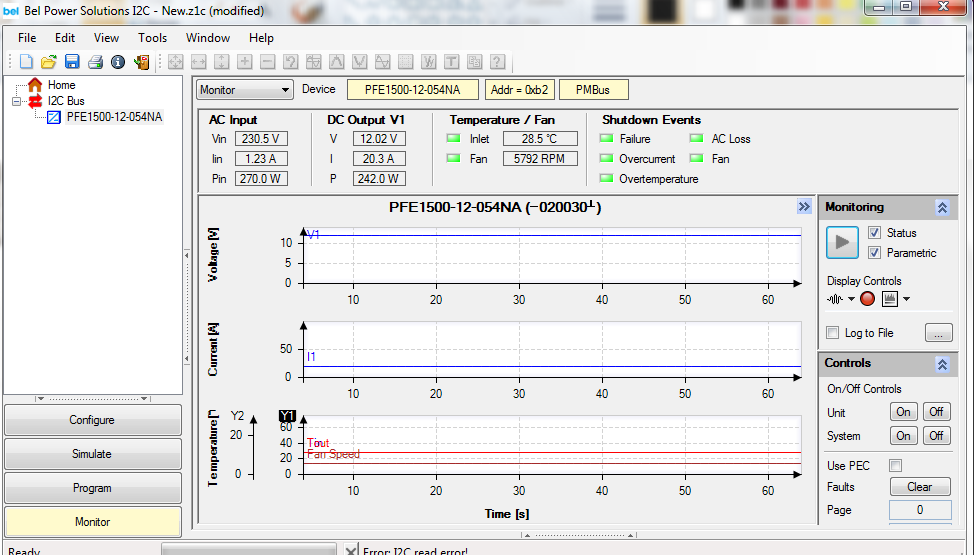The image size is (976, 555).
Task: Click the Page number input field
Action: [x=919, y=510]
